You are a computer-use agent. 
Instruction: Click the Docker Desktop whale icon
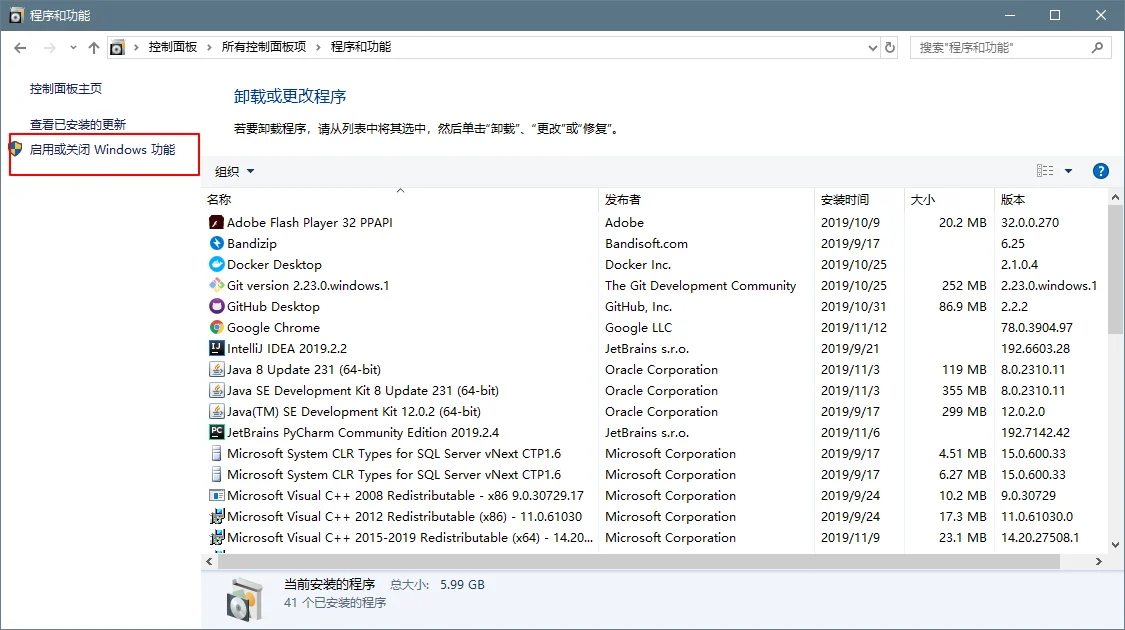pos(216,264)
